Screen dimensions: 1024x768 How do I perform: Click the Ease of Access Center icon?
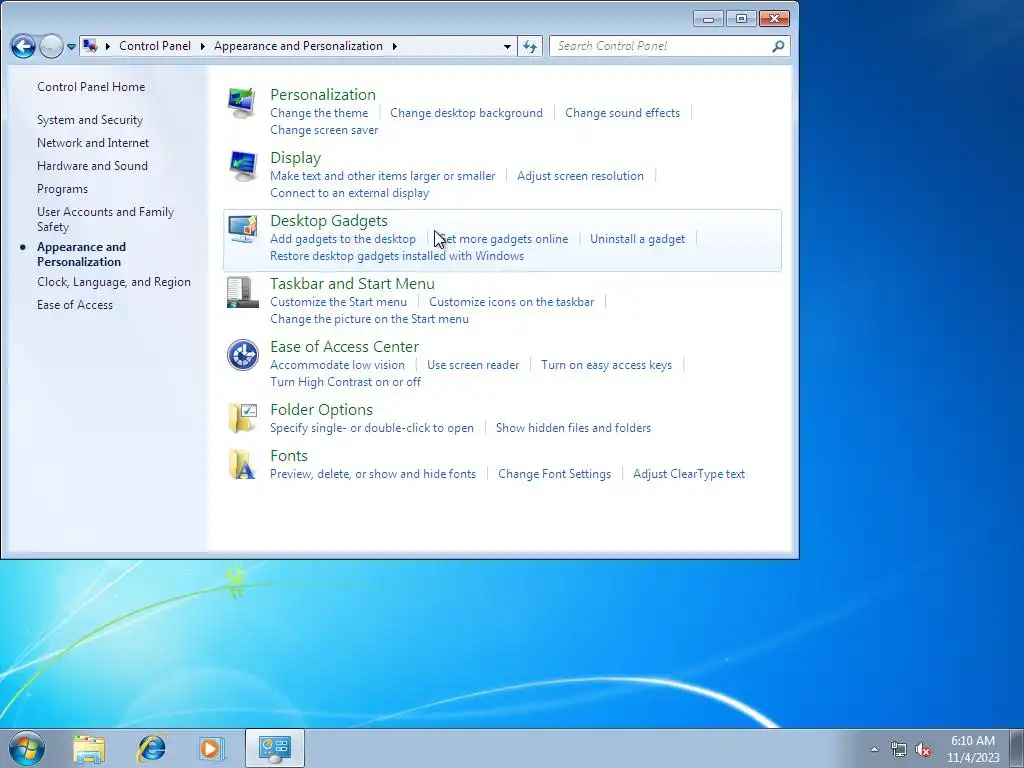(x=242, y=355)
